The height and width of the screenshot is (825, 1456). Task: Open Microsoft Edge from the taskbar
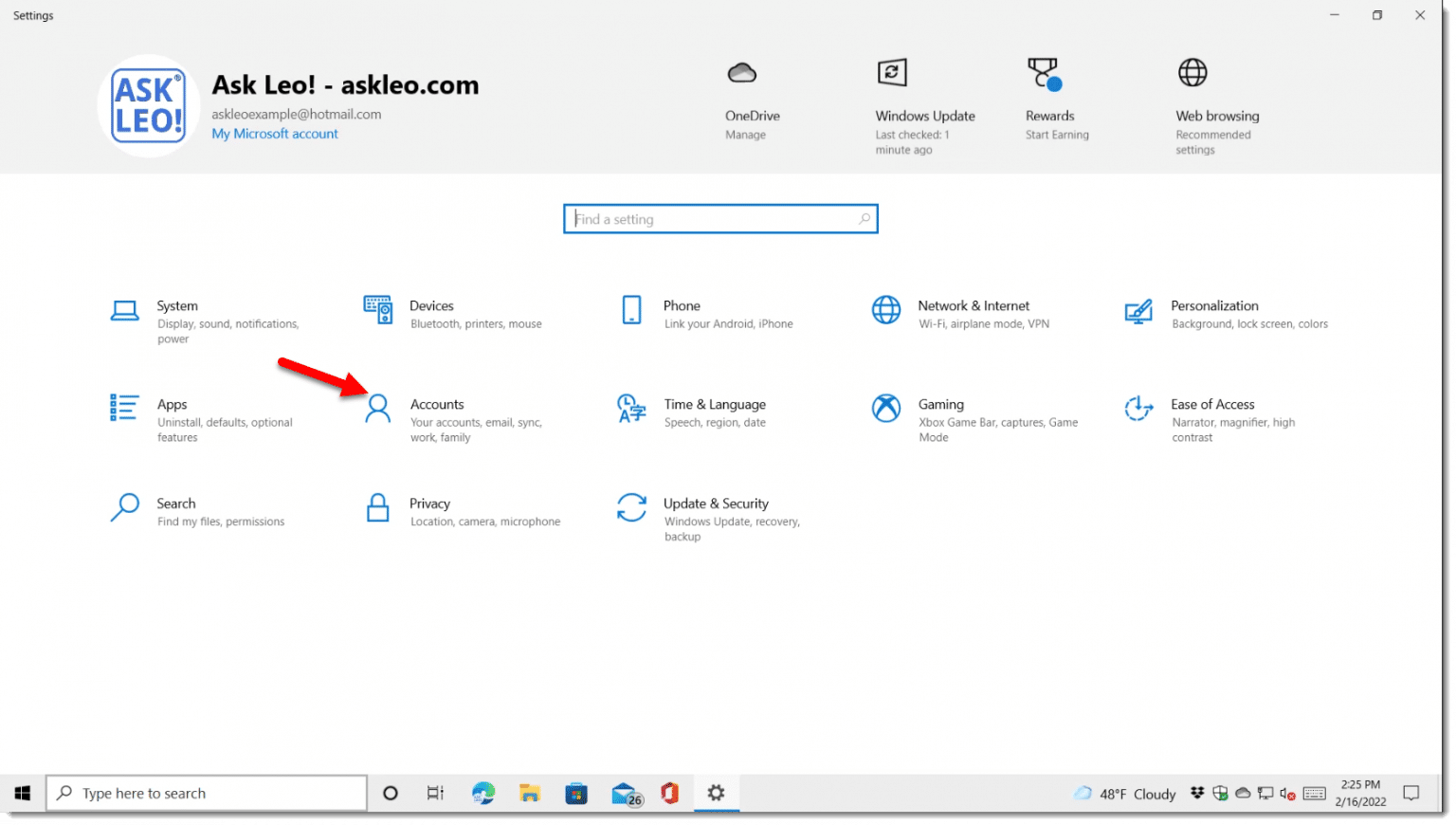[483, 793]
